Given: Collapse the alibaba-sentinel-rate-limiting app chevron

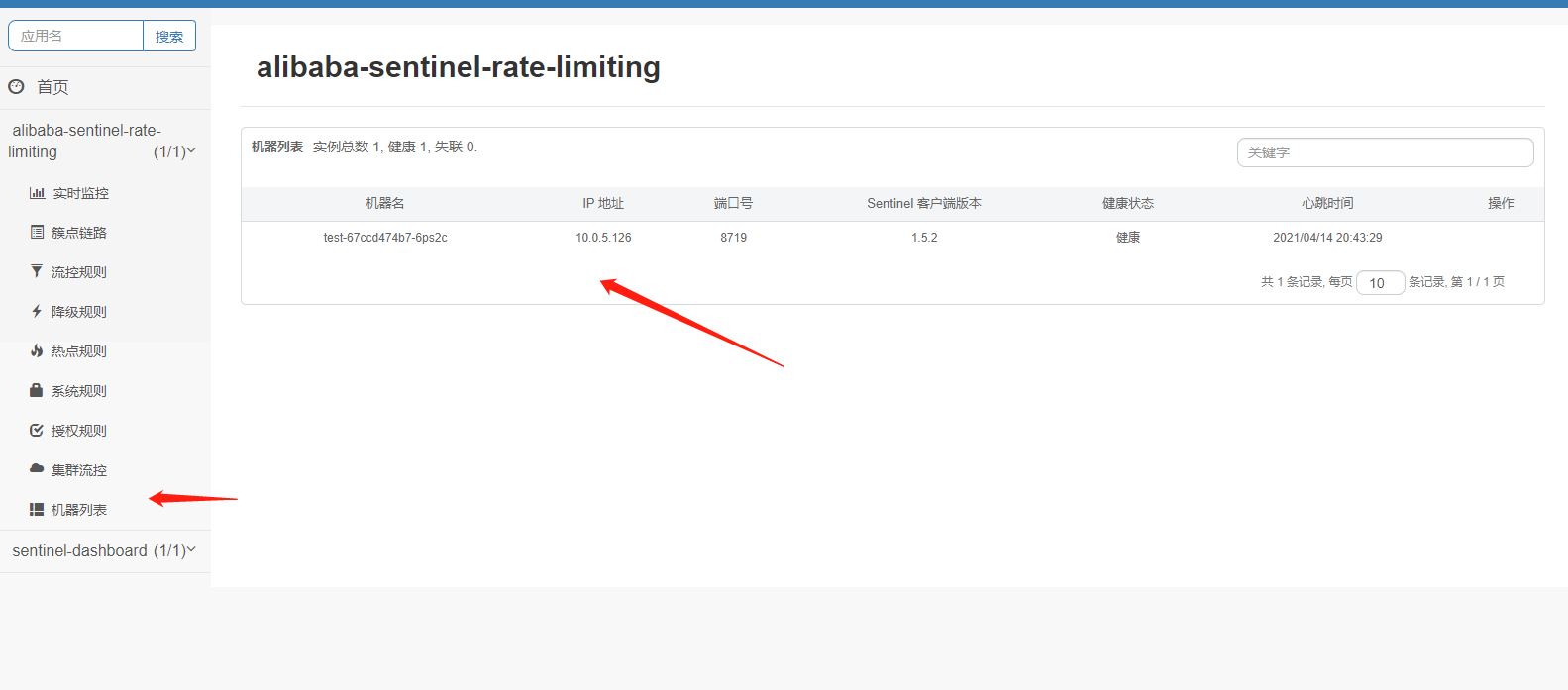Looking at the screenshot, I should point(191,151).
